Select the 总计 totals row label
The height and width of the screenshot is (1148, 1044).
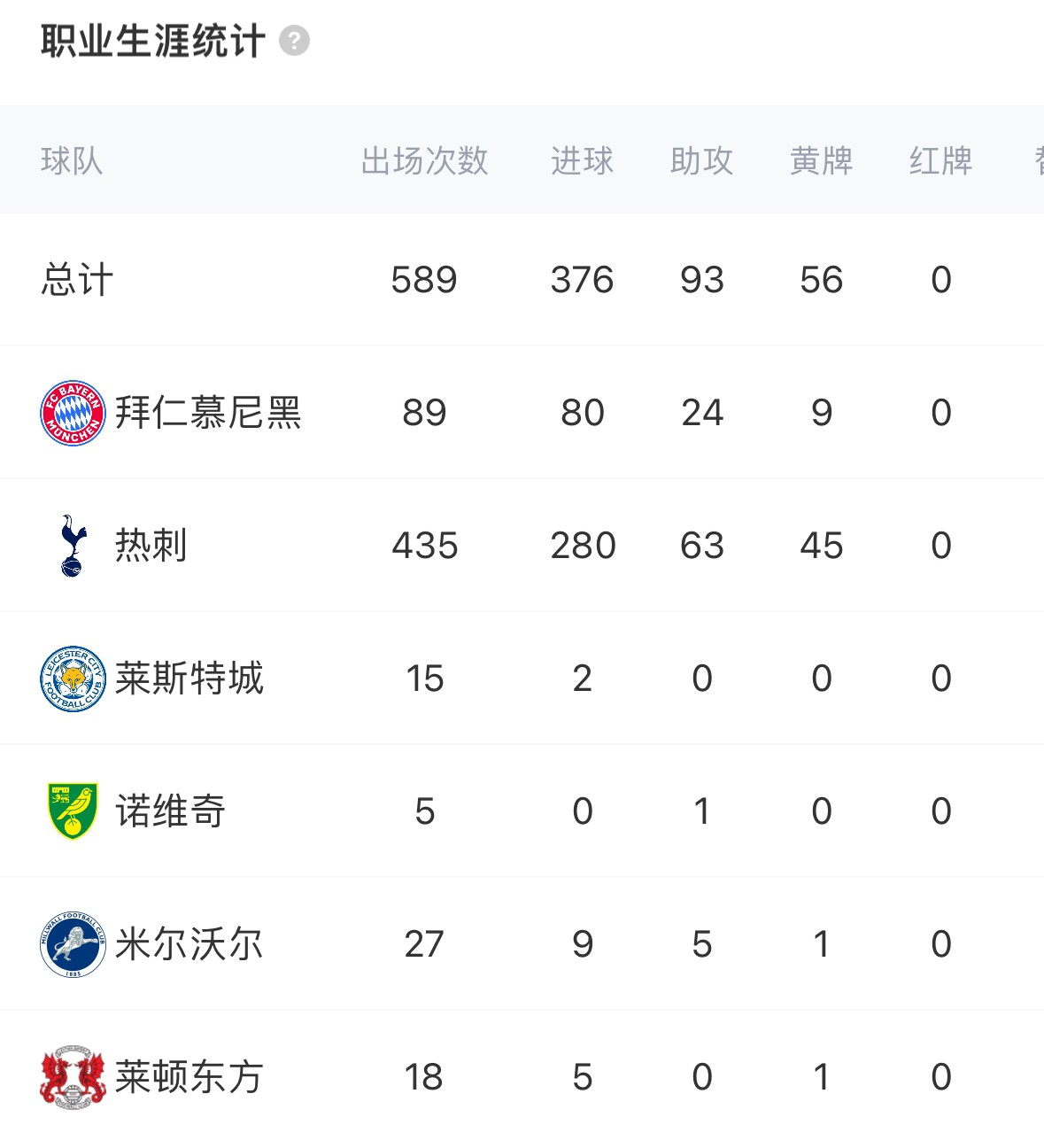click(77, 280)
